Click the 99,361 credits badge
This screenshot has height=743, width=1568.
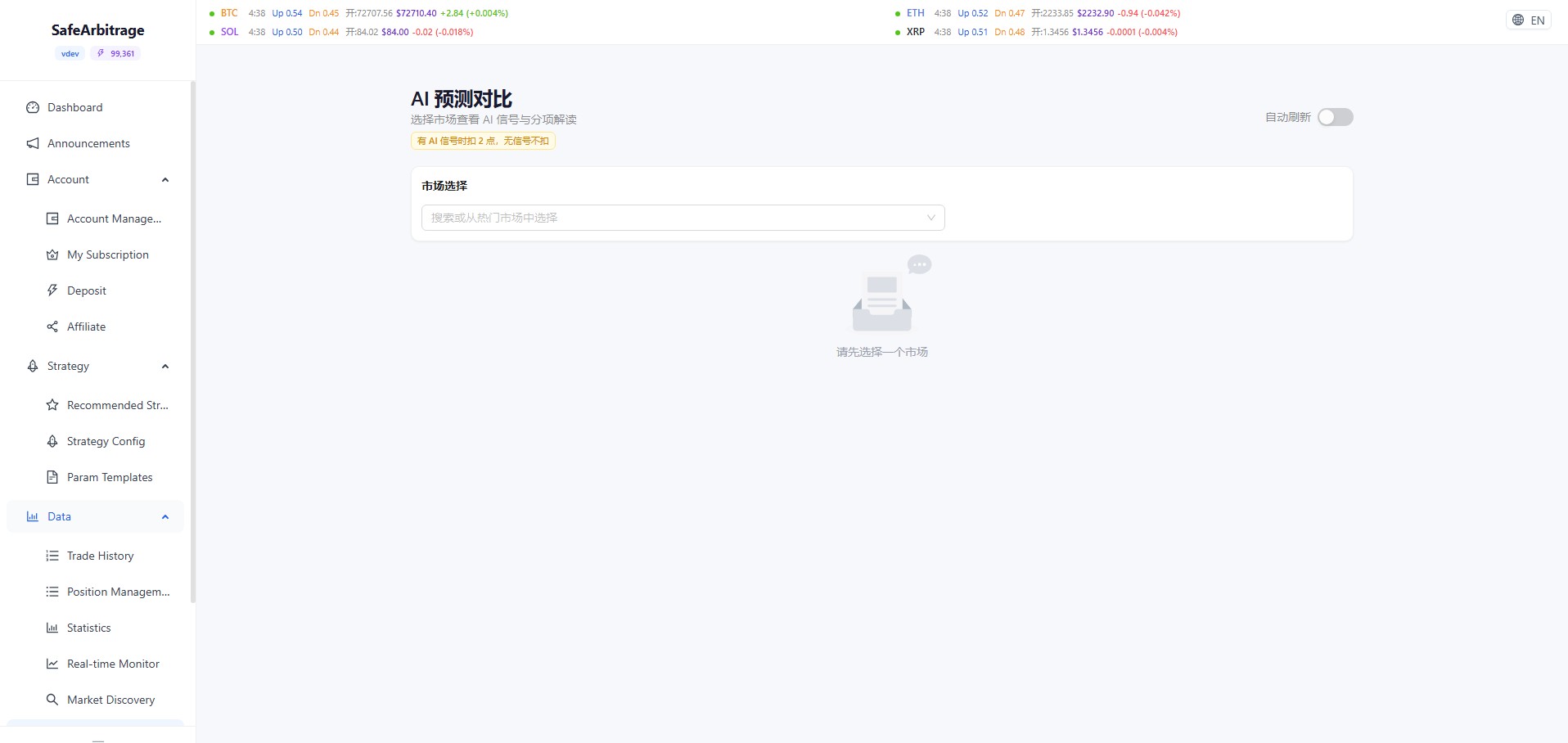pyautogui.click(x=116, y=54)
